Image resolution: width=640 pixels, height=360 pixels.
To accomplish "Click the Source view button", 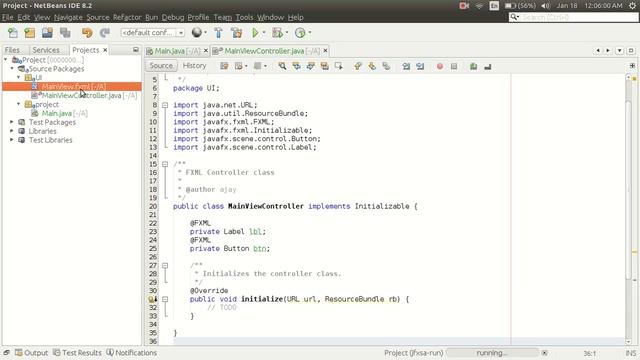I will click(x=161, y=65).
